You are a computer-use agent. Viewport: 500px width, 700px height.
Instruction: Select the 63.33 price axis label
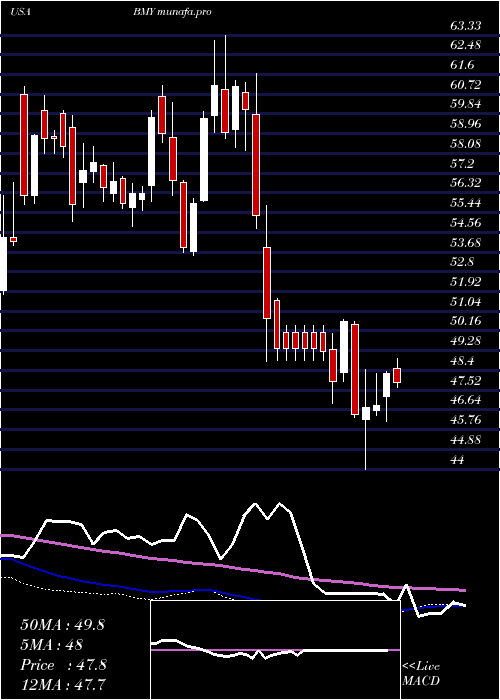[x=466, y=26]
